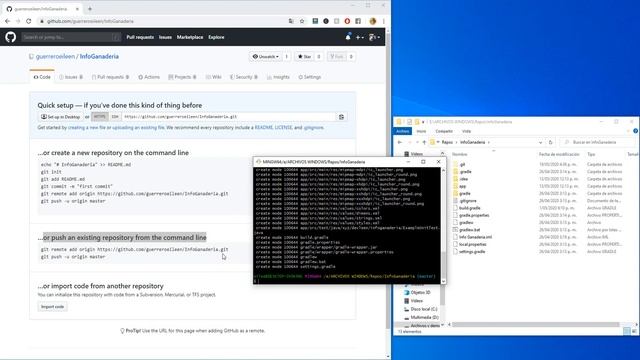Click Explore in GitHub header
The image size is (640, 360).
216,37
